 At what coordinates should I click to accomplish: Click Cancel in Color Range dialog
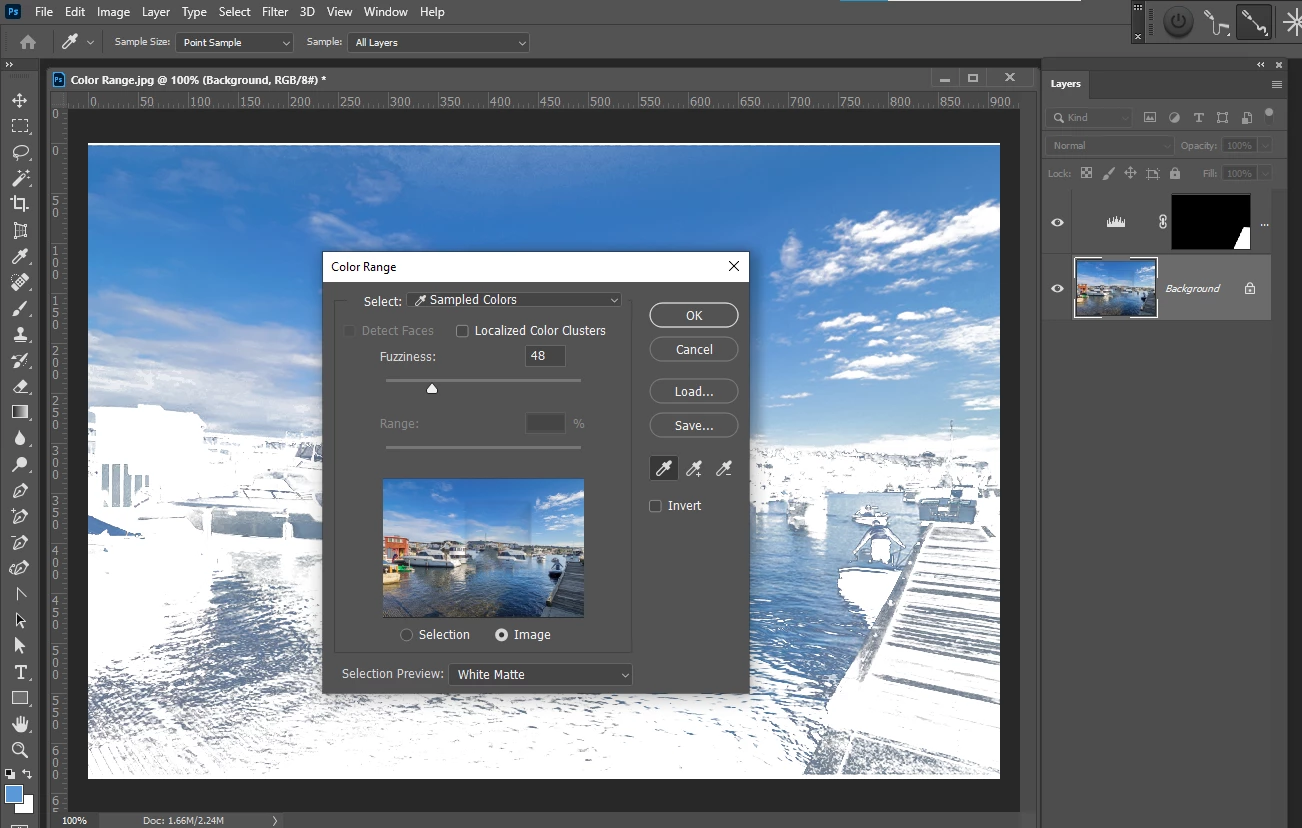tap(694, 349)
